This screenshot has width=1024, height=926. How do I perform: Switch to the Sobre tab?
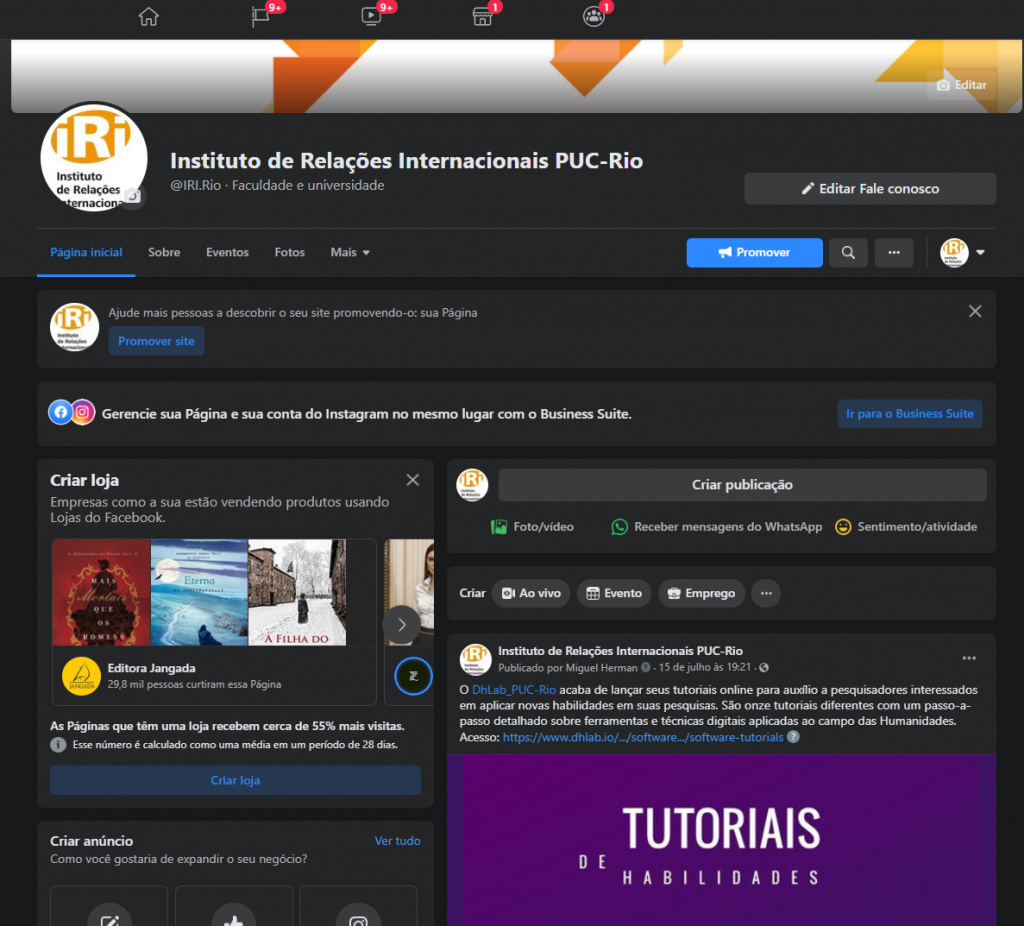pos(164,252)
